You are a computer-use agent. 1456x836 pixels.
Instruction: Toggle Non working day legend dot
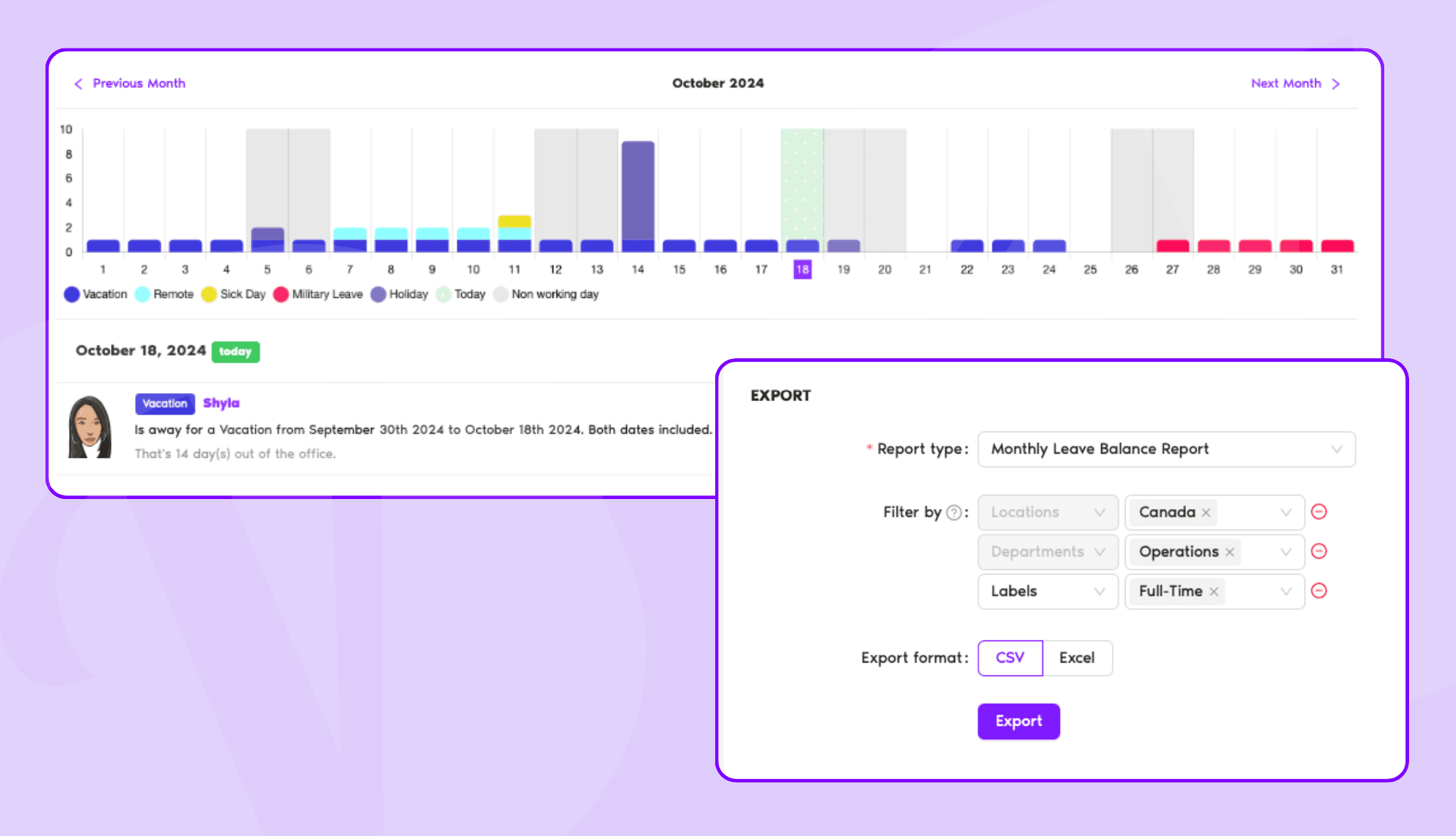(x=500, y=294)
